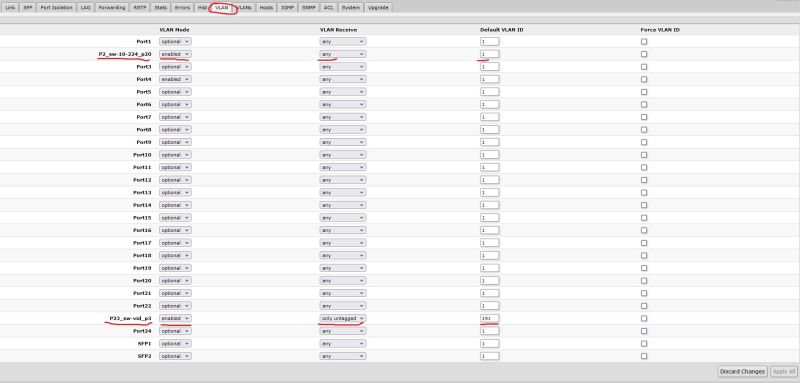Click the P2_sw-10-224_p20 port label
This screenshot has height=383, width=800.
coord(125,54)
